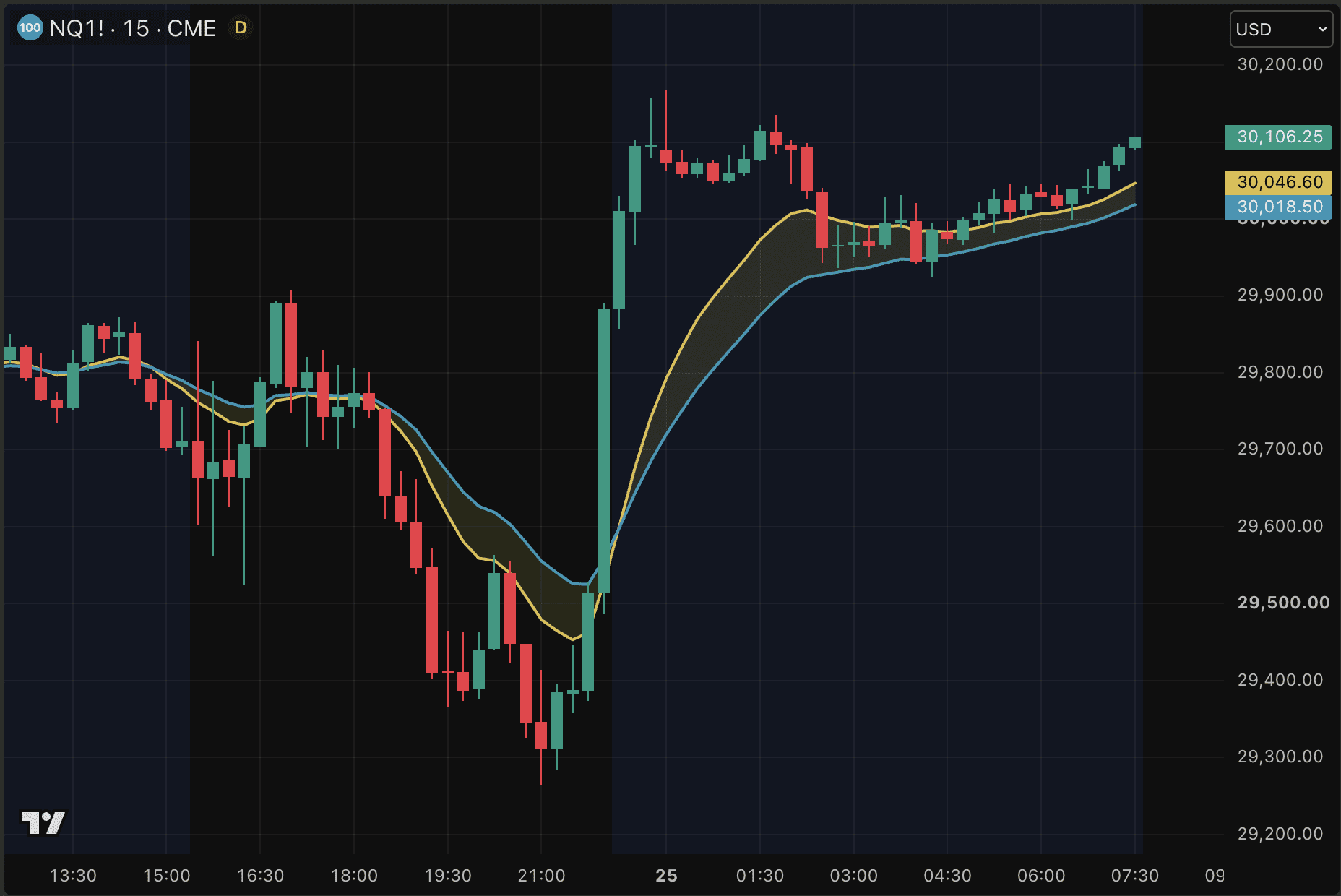Click the 21:00 time axis label
The height and width of the screenshot is (896, 1341).
point(541,876)
